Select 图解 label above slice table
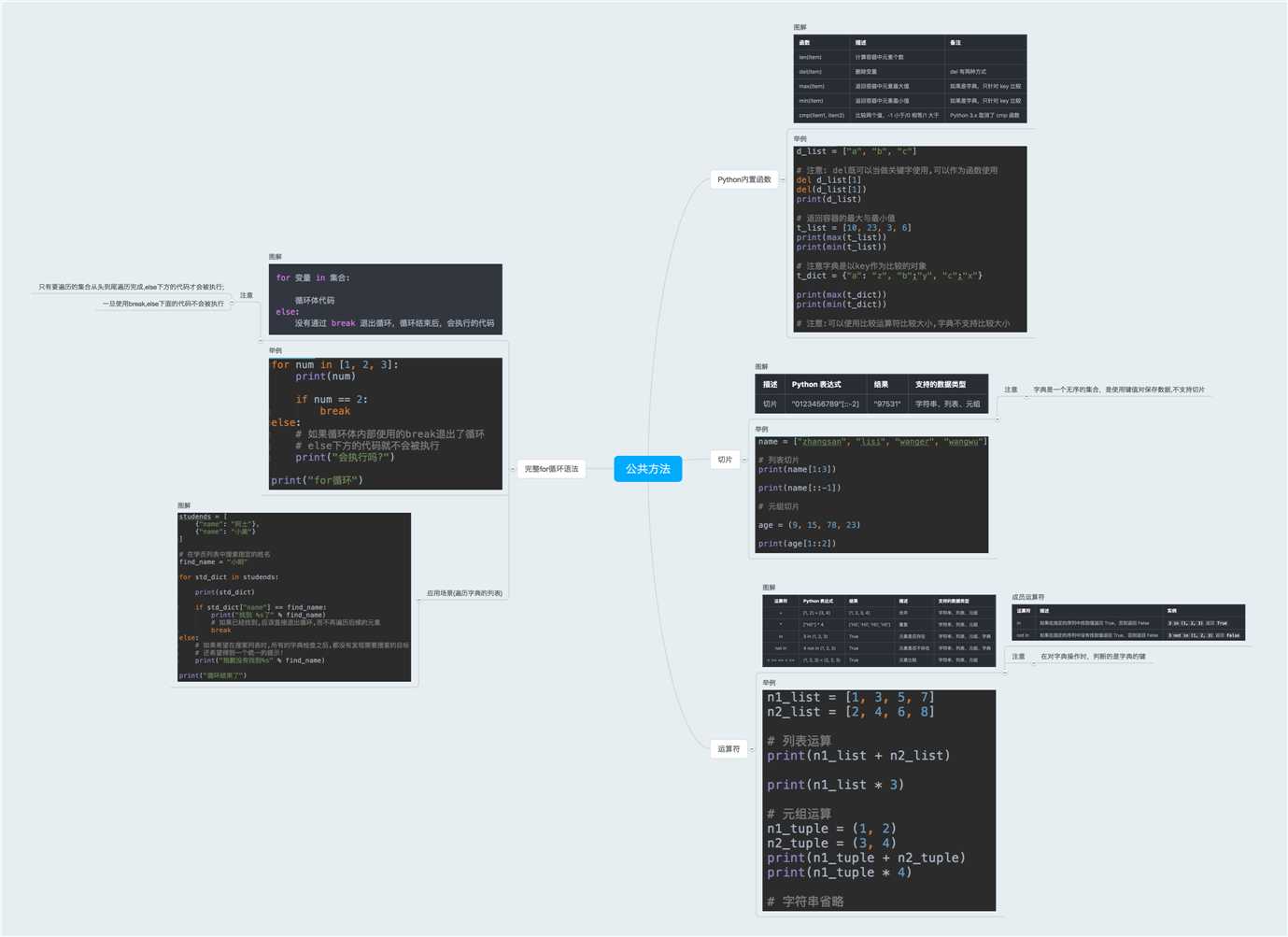 761,367
